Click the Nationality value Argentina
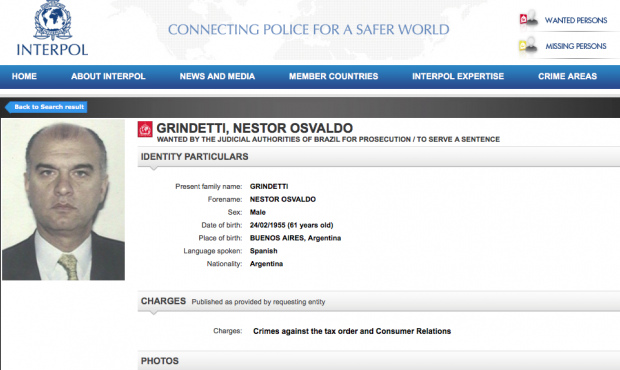620x370 pixels. [x=266, y=264]
